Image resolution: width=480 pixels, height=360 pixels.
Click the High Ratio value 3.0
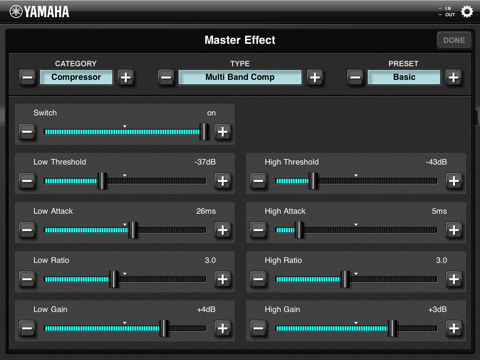pyautogui.click(x=441, y=260)
